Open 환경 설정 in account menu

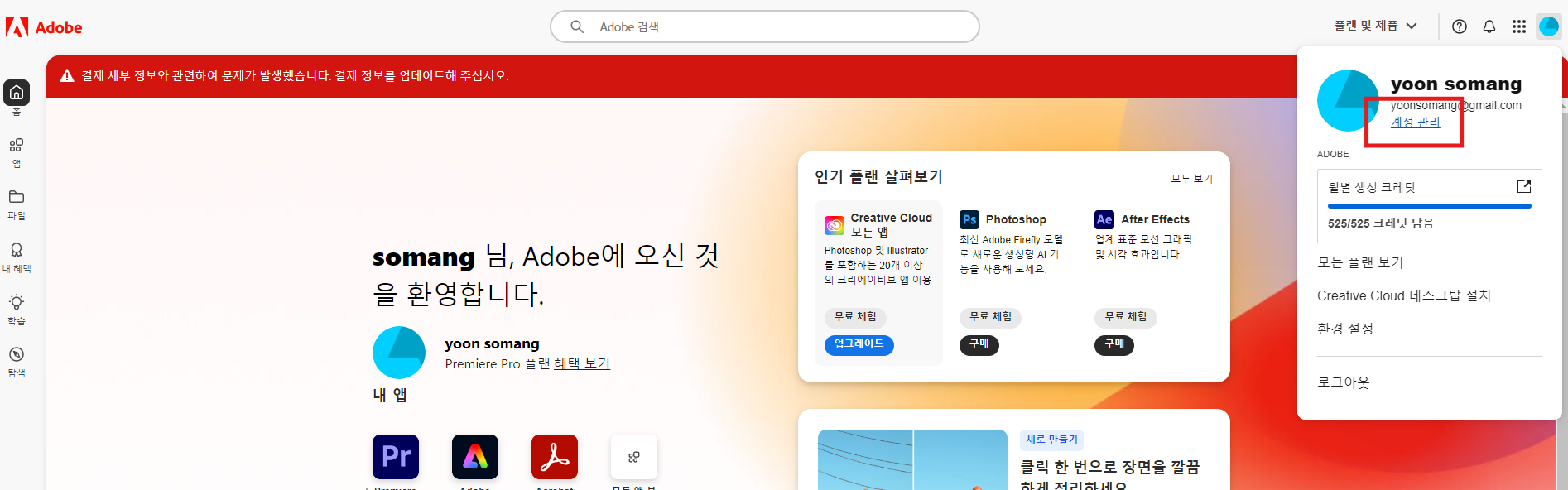(x=1345, y=329)
